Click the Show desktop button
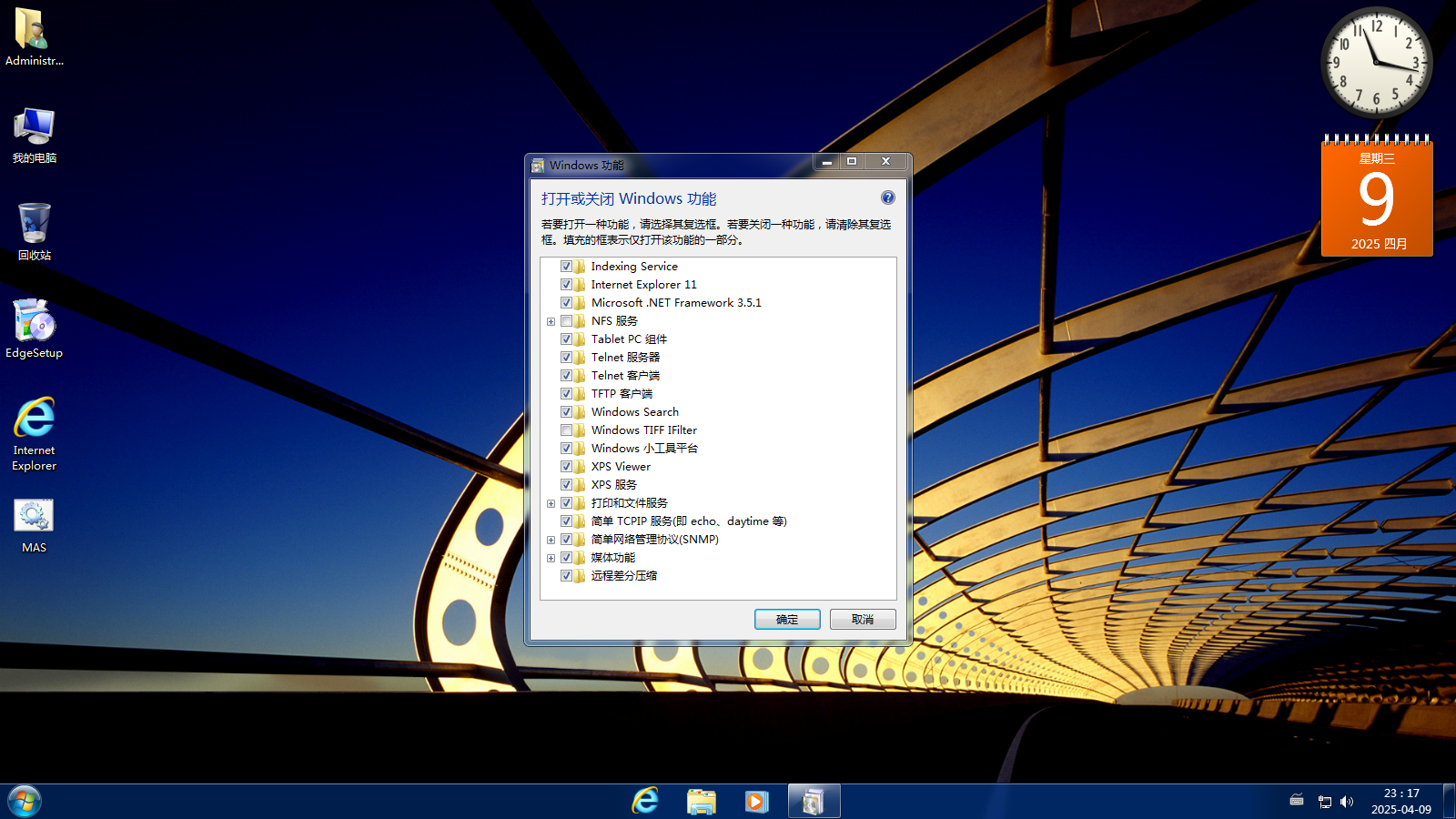The height and width of the screenshot is (819, 1456). tap(1449, 802)
